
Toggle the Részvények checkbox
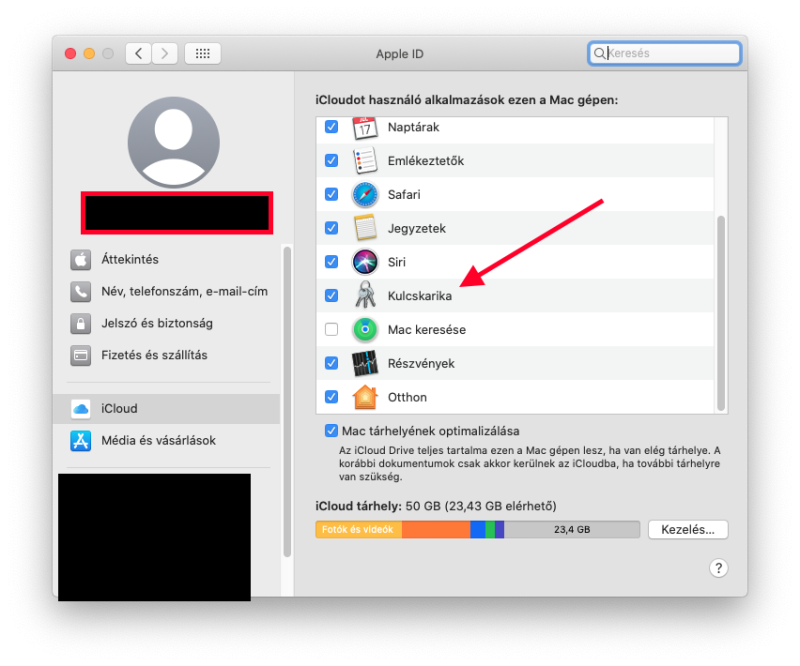point(332,363)
